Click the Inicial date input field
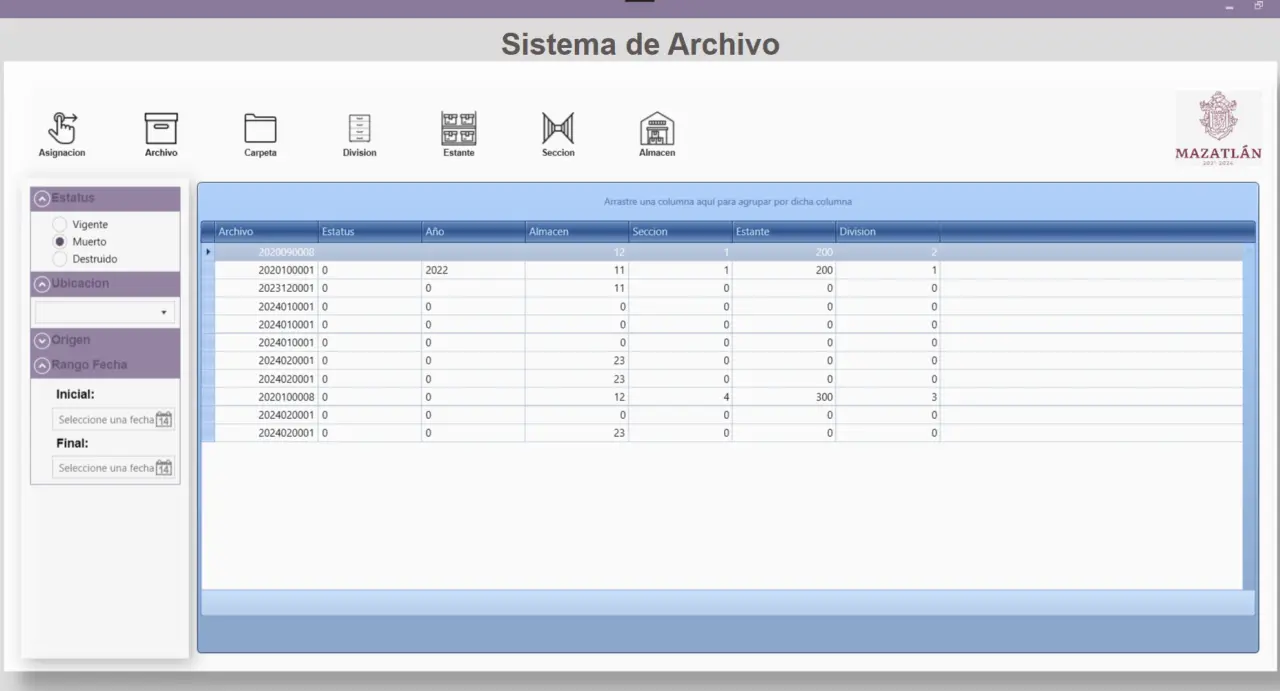1280x691 pixels. click(105, 420)
